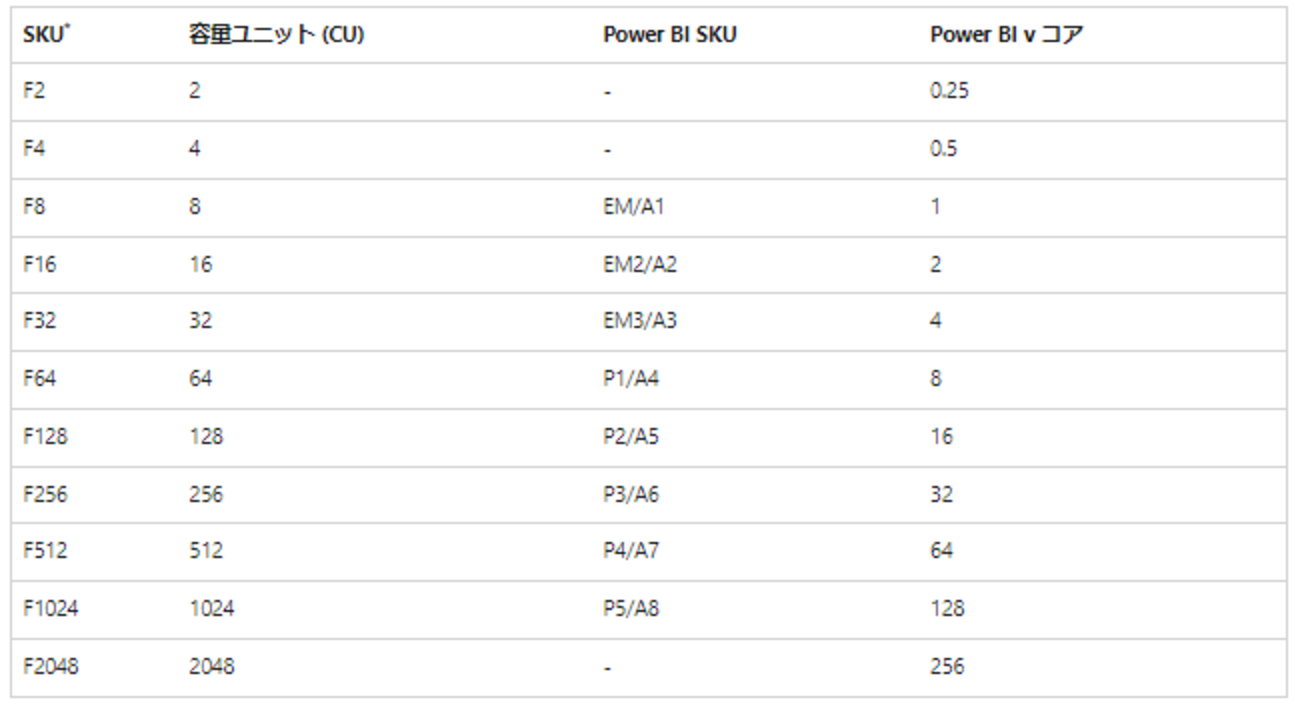This screenshot has width=1300, height=710.
Task: Click the P1/A4 cell
Action: [x=631, y=379]
